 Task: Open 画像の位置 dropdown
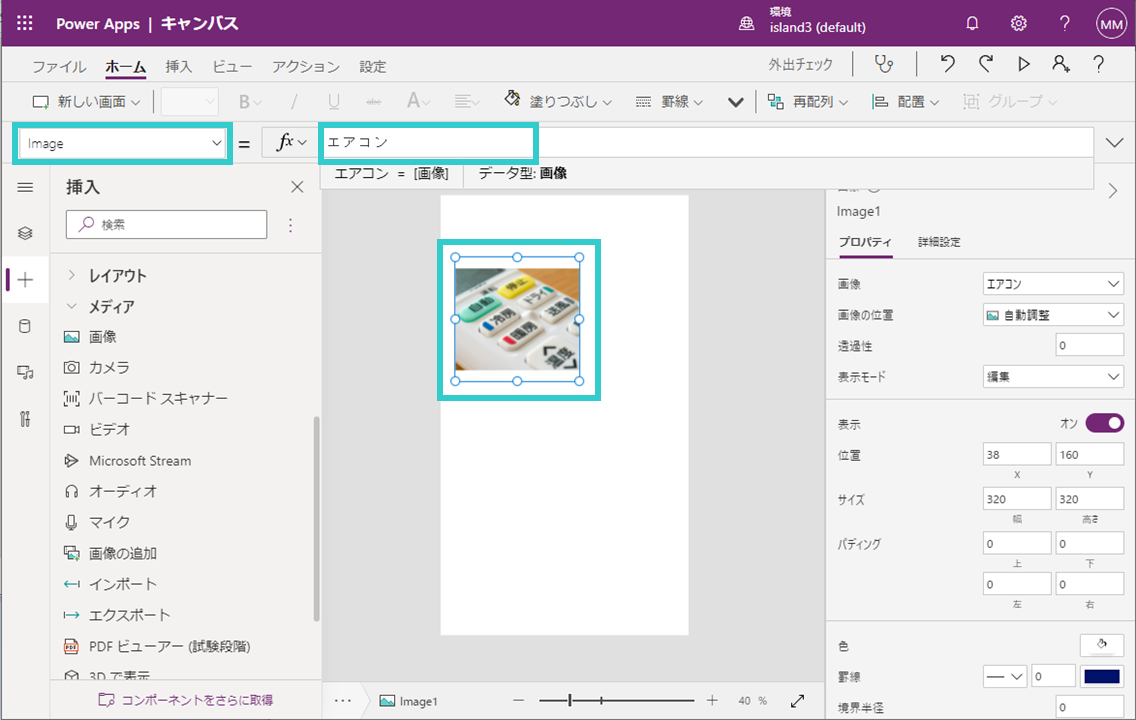click(1053, 315)
